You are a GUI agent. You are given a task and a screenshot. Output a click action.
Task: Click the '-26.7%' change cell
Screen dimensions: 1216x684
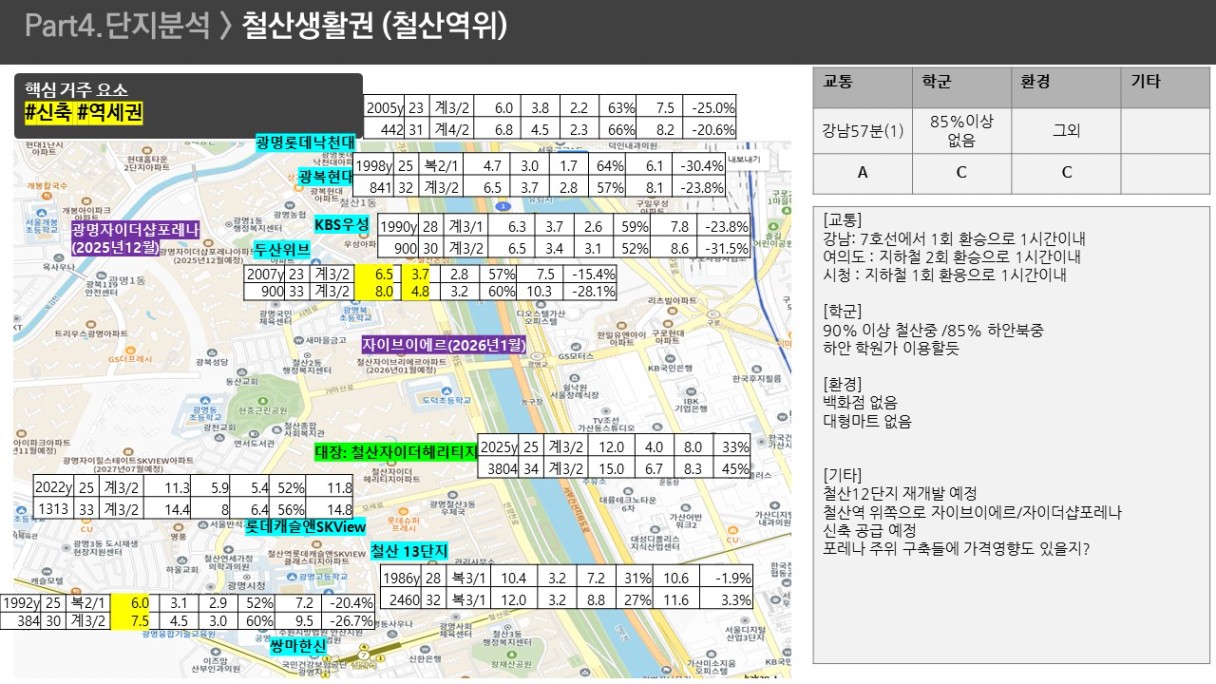click(350, 621)
